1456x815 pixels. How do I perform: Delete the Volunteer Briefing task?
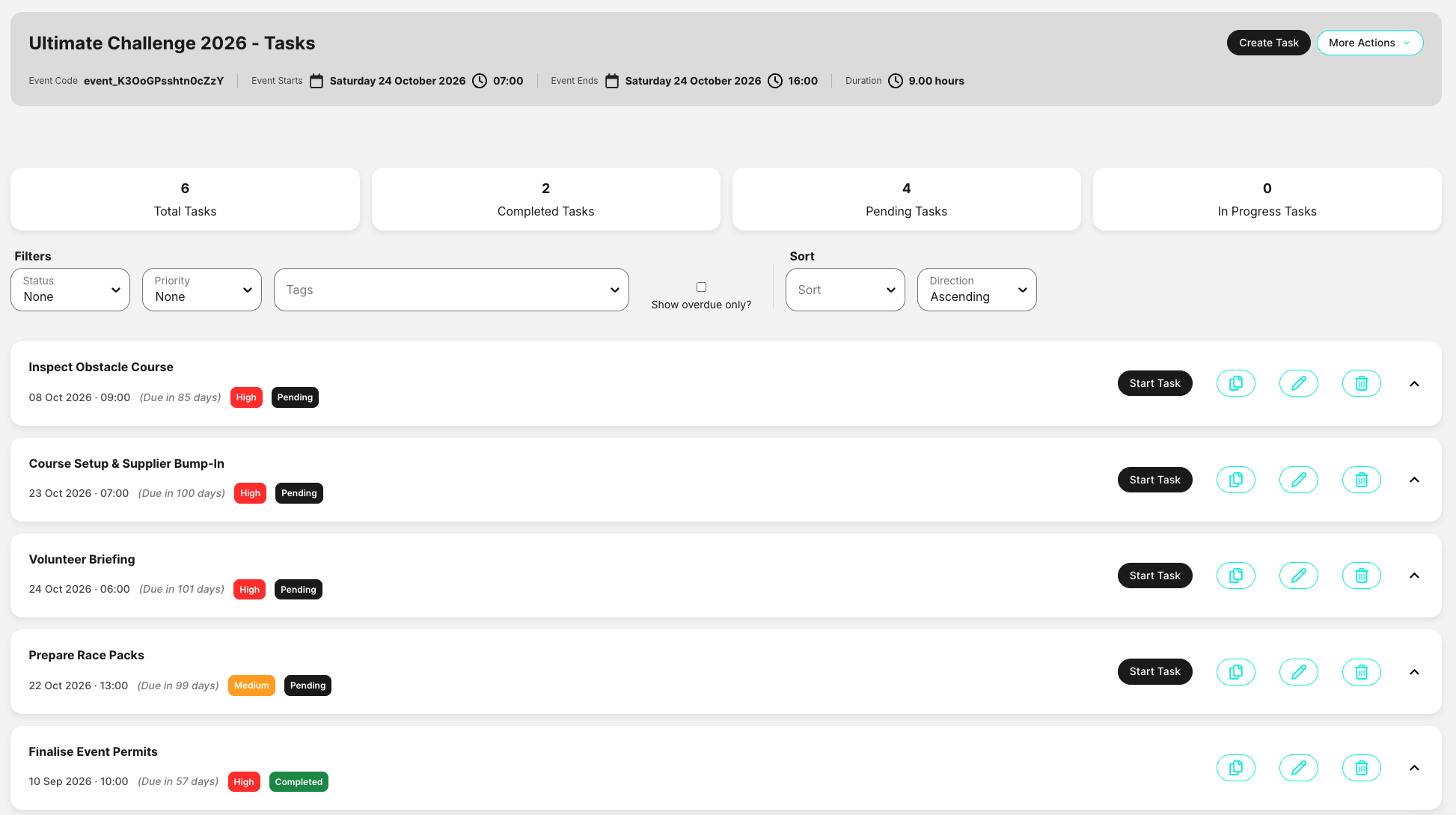tap(1362, 576)
